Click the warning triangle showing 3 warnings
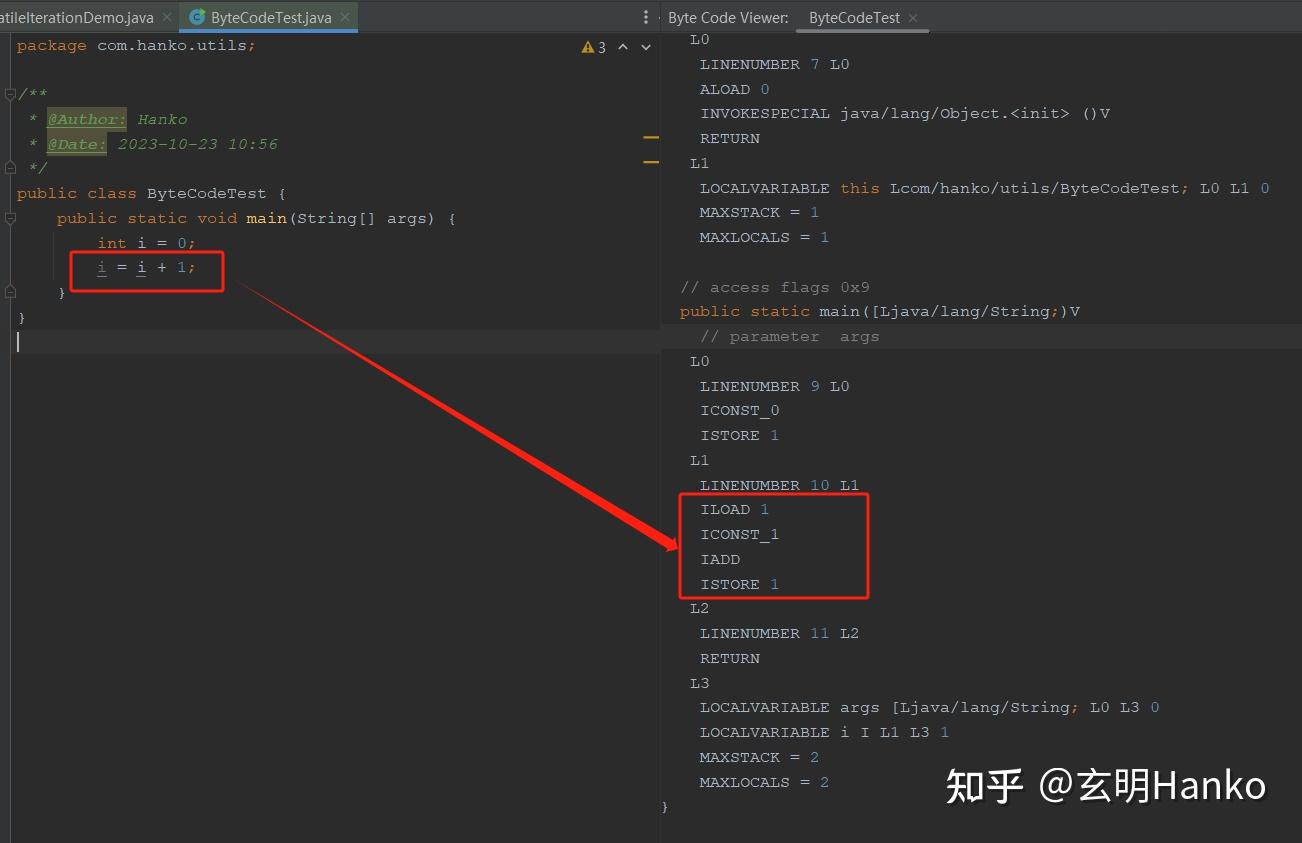This screenshot has height=843, width=1302. pyautogui.click(x=589, y=46)
